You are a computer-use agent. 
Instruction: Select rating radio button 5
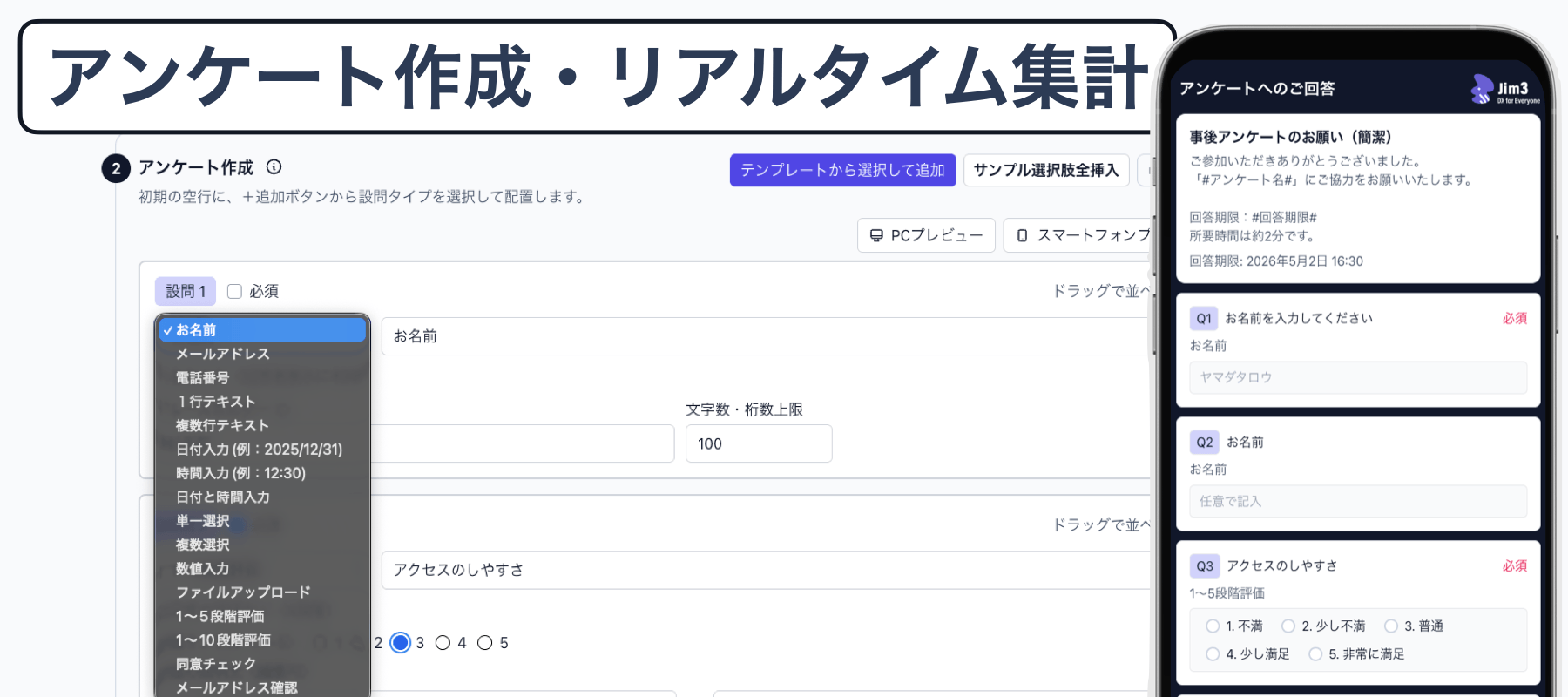click(484, 643)
